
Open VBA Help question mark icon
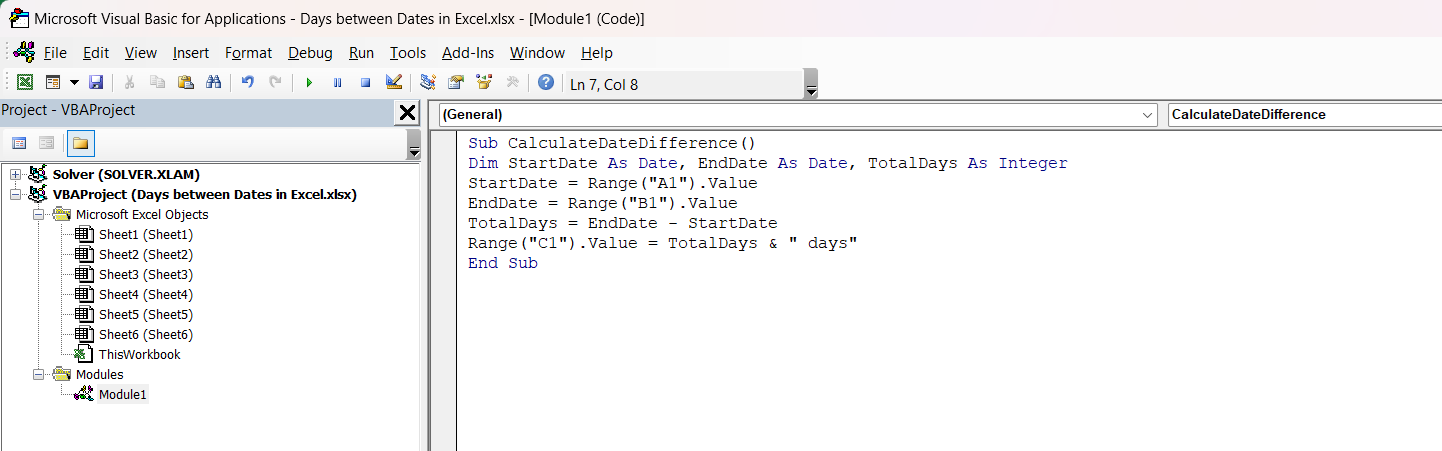click(546, 83)
